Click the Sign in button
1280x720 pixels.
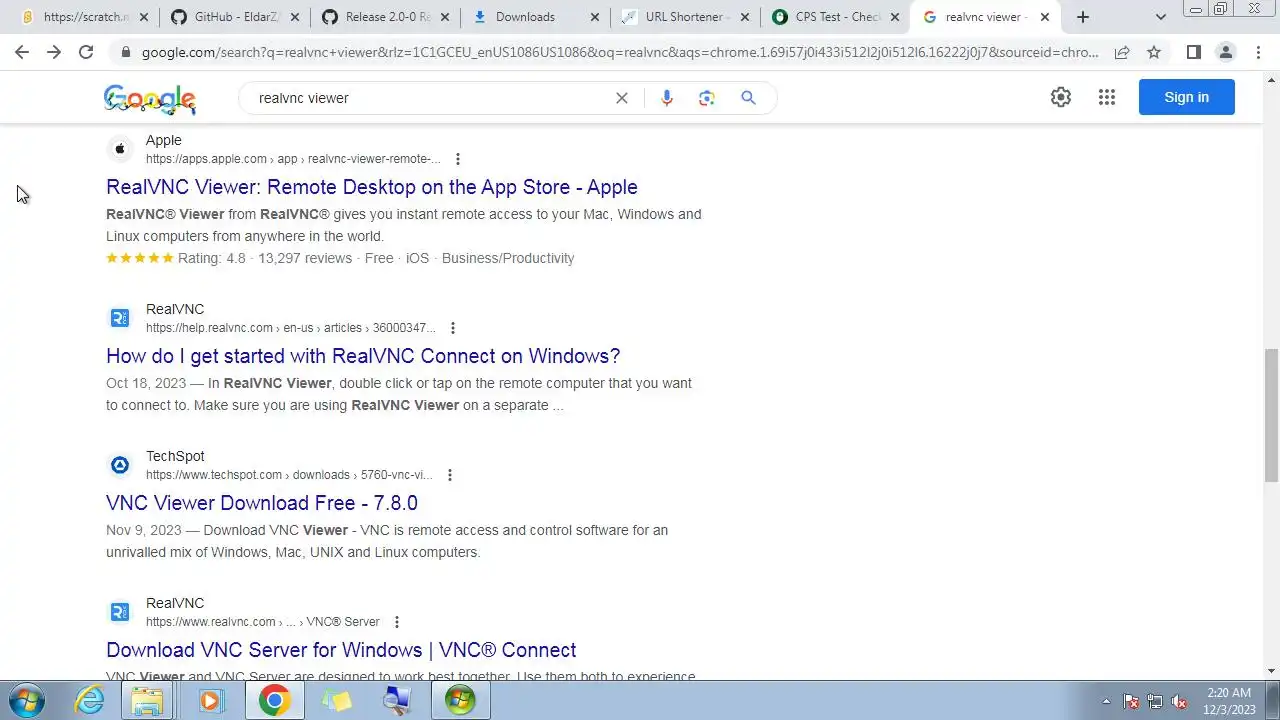coord(1186,97)
